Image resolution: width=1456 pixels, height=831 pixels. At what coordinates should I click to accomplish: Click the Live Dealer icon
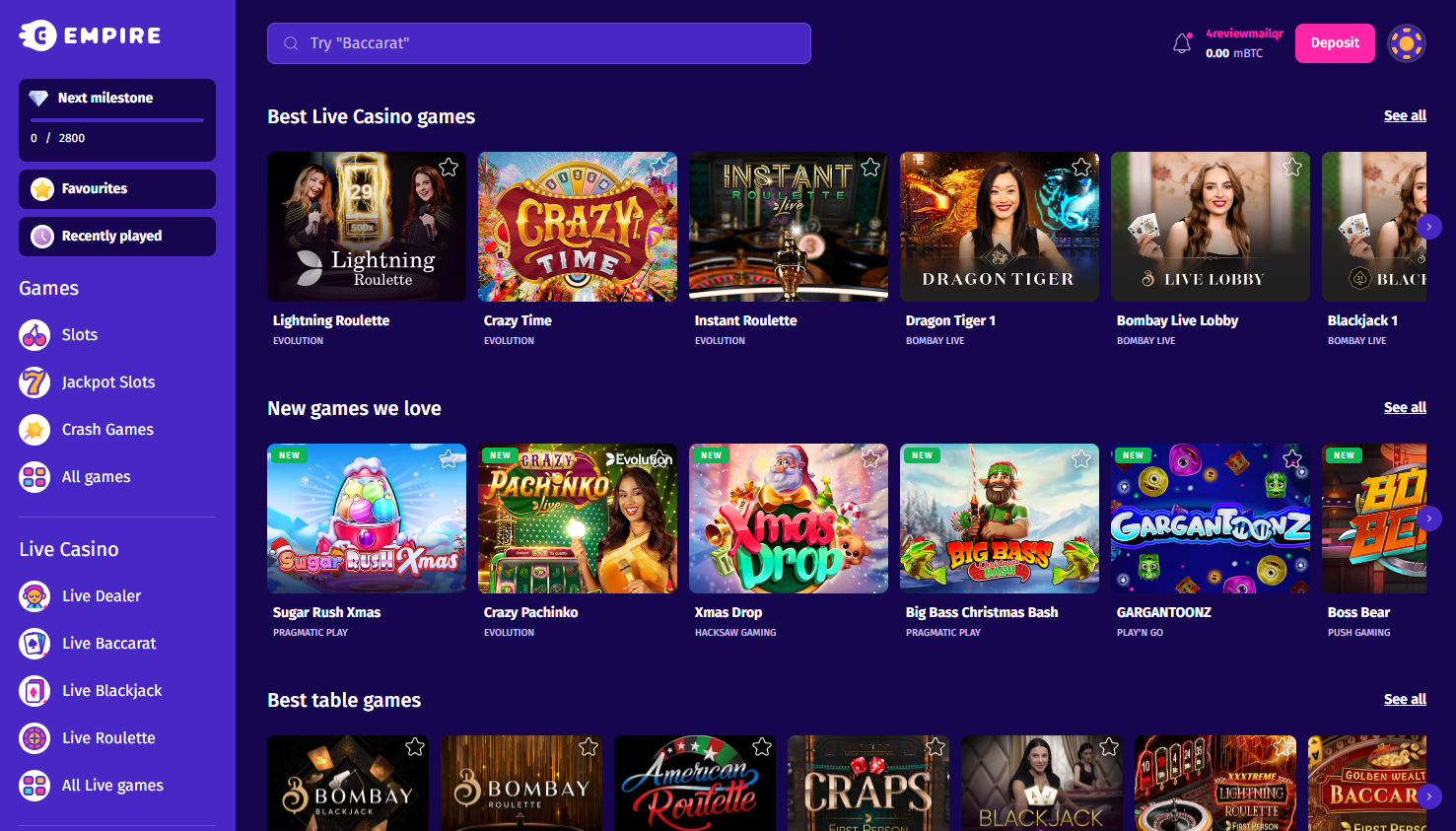(x=35, y=596)
